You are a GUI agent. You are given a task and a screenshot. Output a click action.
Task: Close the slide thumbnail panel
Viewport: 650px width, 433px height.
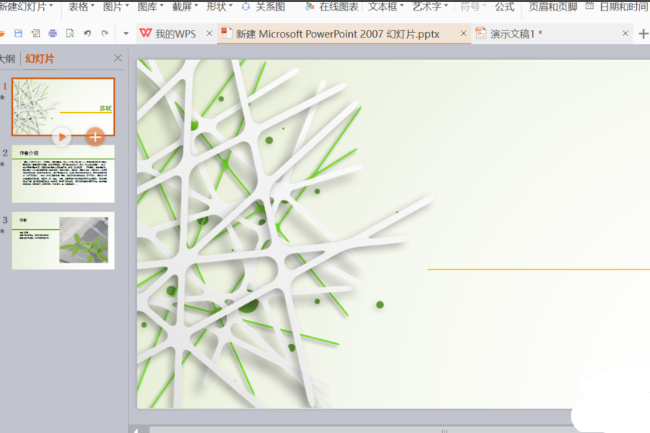(118, 58)
